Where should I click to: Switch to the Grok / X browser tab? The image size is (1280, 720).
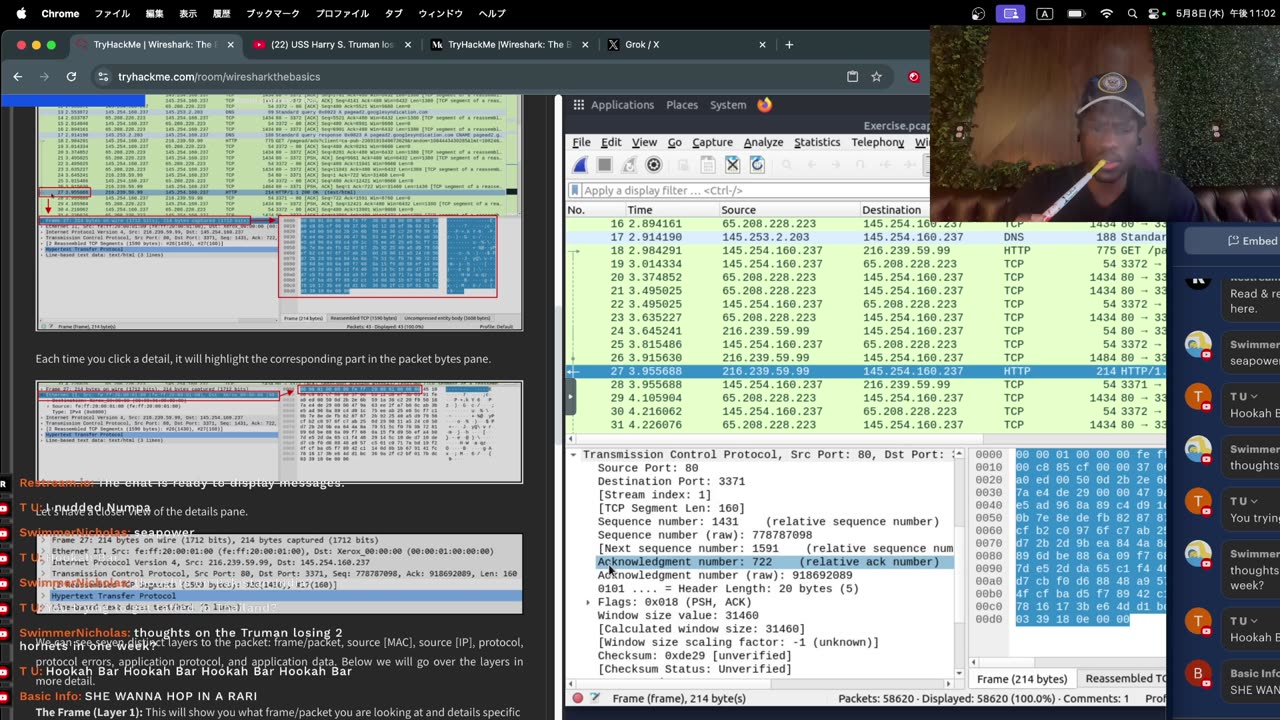pos(642,45)
